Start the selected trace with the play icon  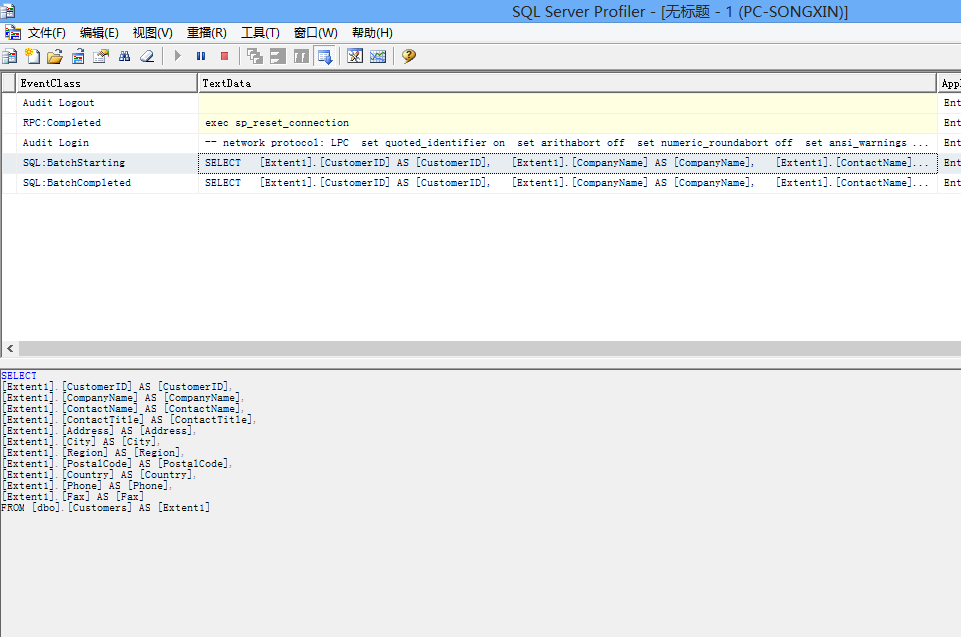pyautogui.click(x=178, y=56)
